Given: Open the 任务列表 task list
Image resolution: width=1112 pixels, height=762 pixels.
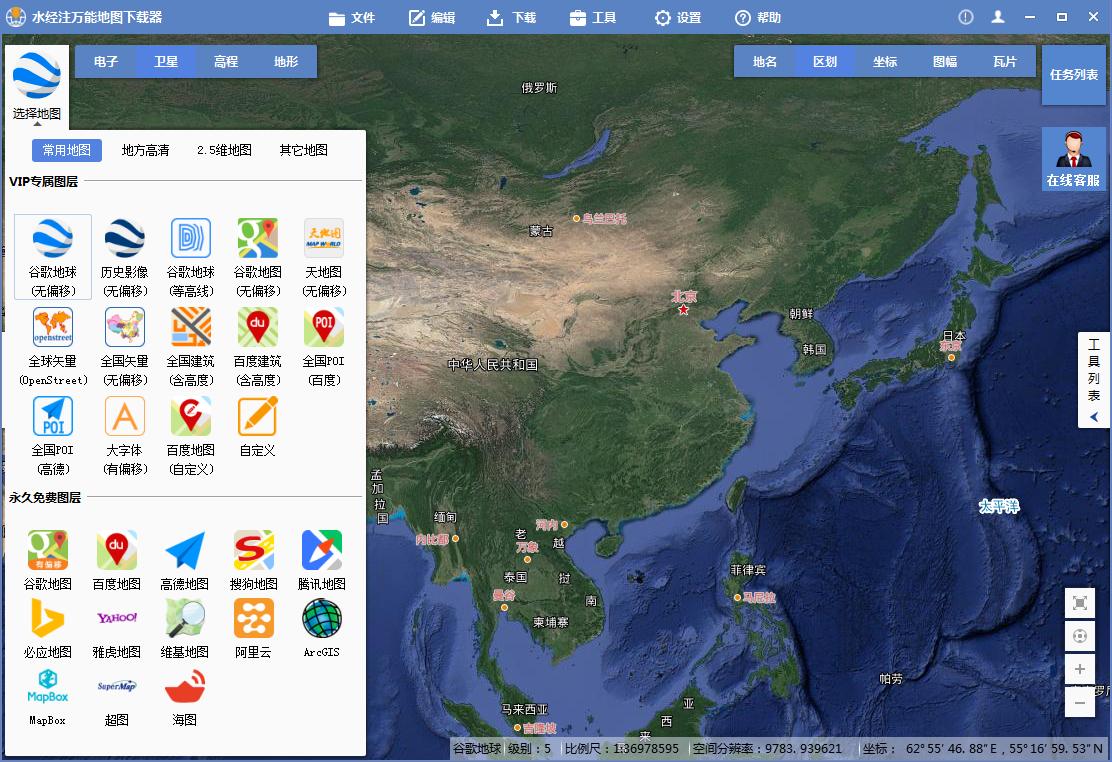Looking at the screenshot, I should click(1073, 74).
